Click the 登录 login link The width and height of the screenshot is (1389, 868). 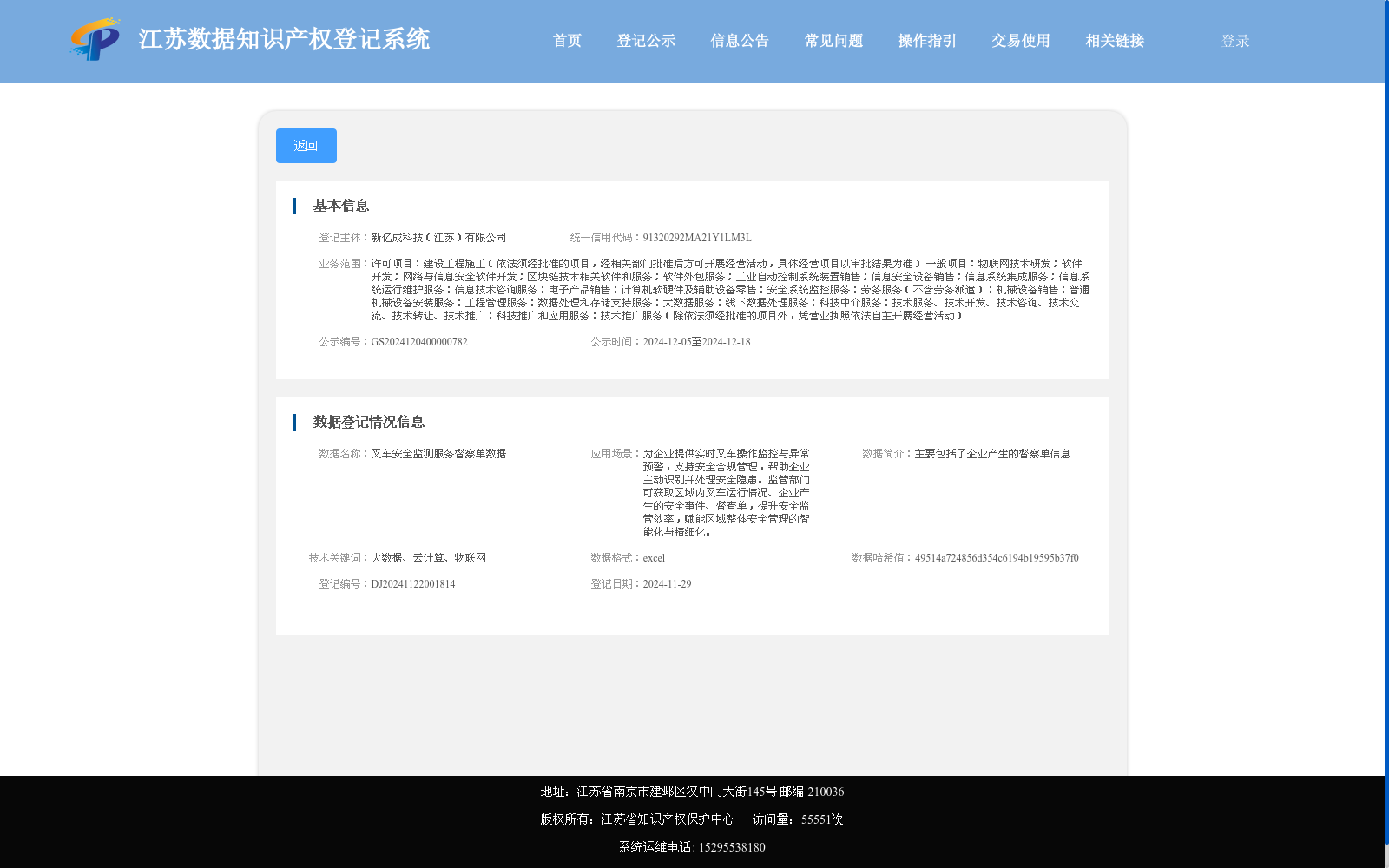coord(1235,41)
